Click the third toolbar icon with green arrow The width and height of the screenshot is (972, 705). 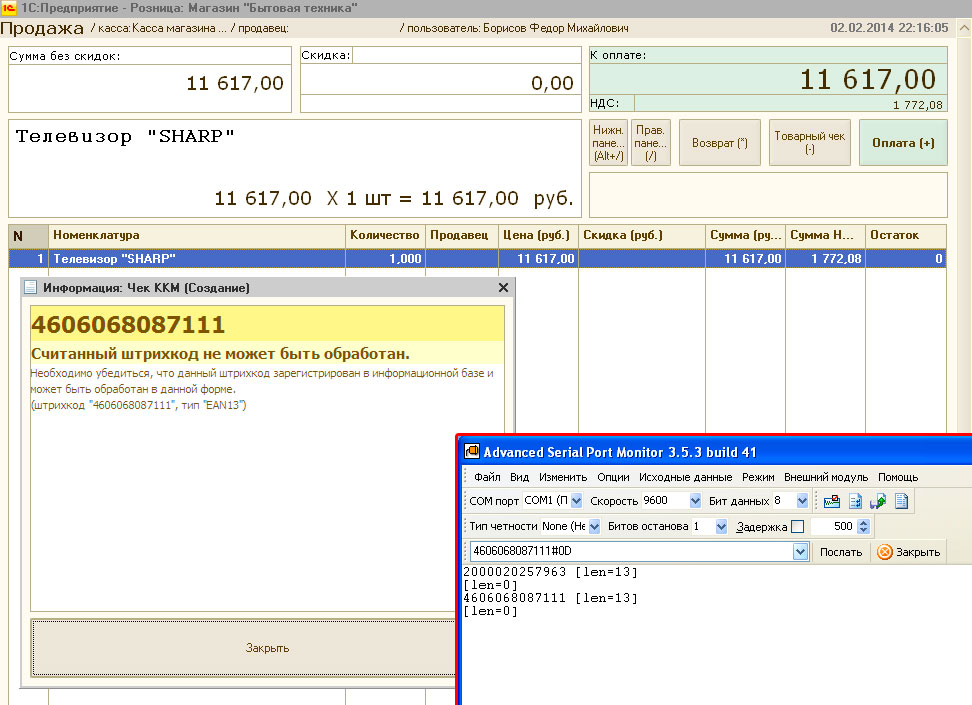tap(878, 501)
